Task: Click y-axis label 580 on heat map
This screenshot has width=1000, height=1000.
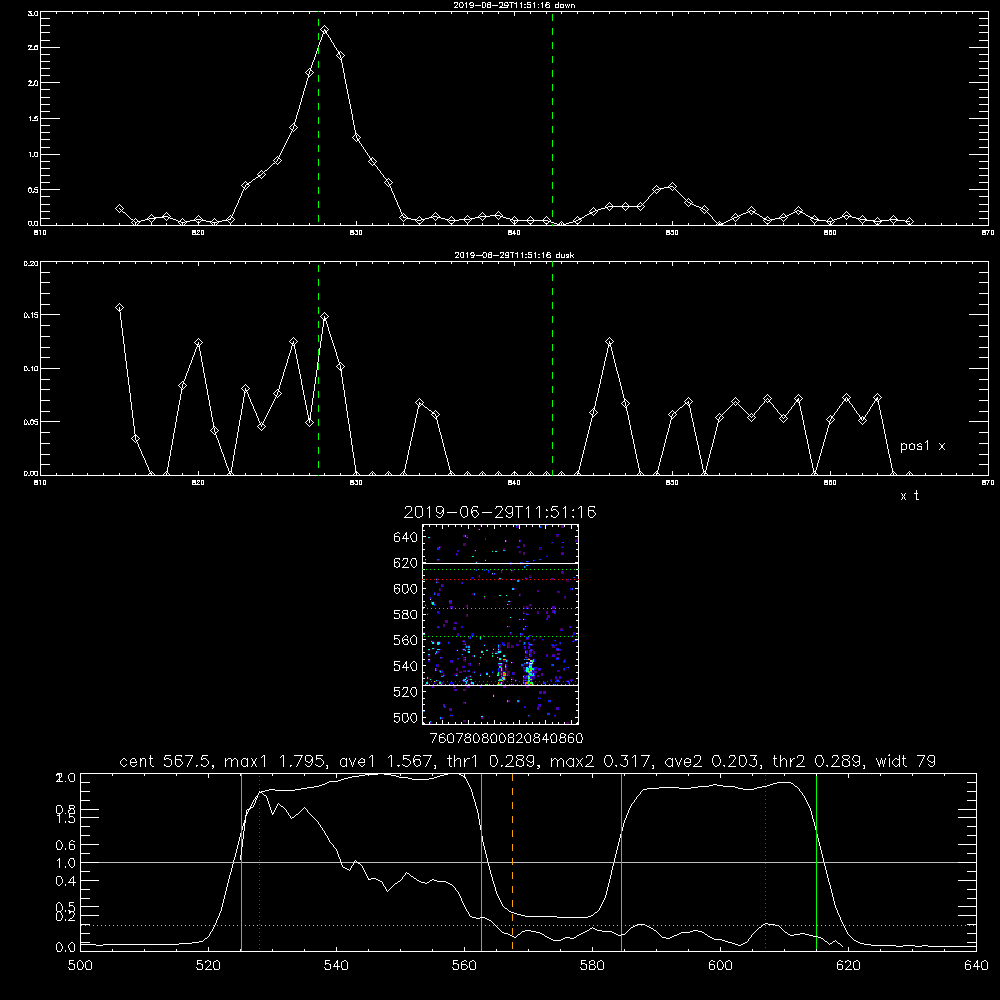Action: 406,615
